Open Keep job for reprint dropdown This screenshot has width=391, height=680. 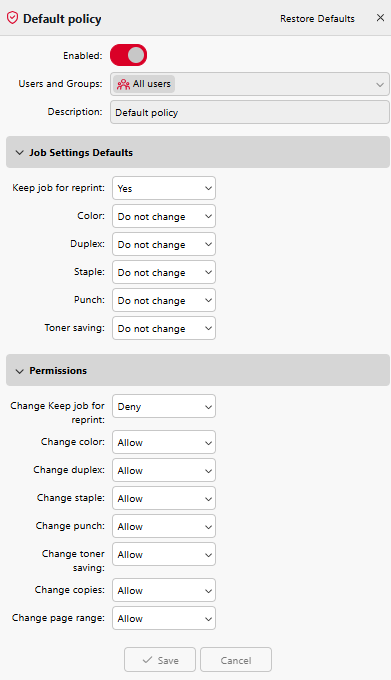click(x=164, y=188)
